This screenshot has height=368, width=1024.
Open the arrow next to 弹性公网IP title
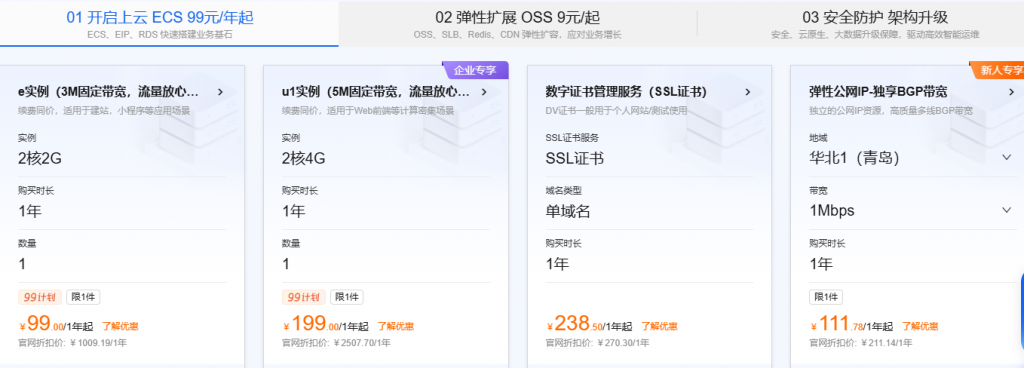(x=1011, y=92)
